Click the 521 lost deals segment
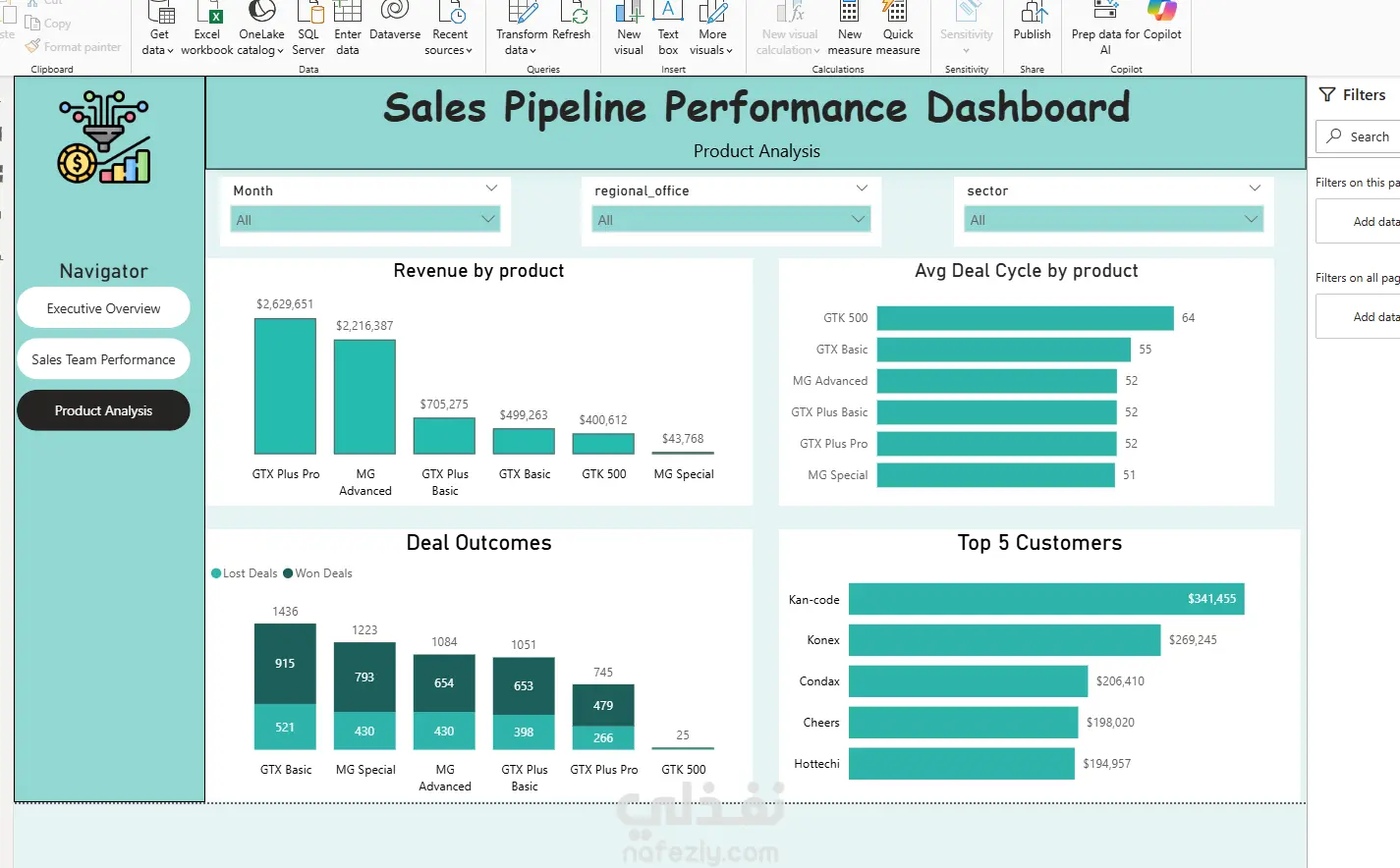Screen dimensions: 1400x868 click(285, 727)
